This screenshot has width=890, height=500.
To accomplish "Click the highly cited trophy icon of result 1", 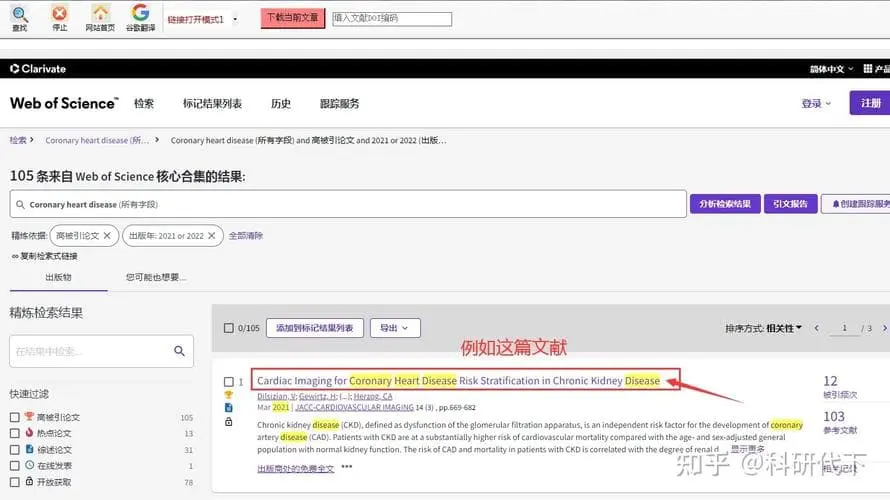I will pos(229,395).
